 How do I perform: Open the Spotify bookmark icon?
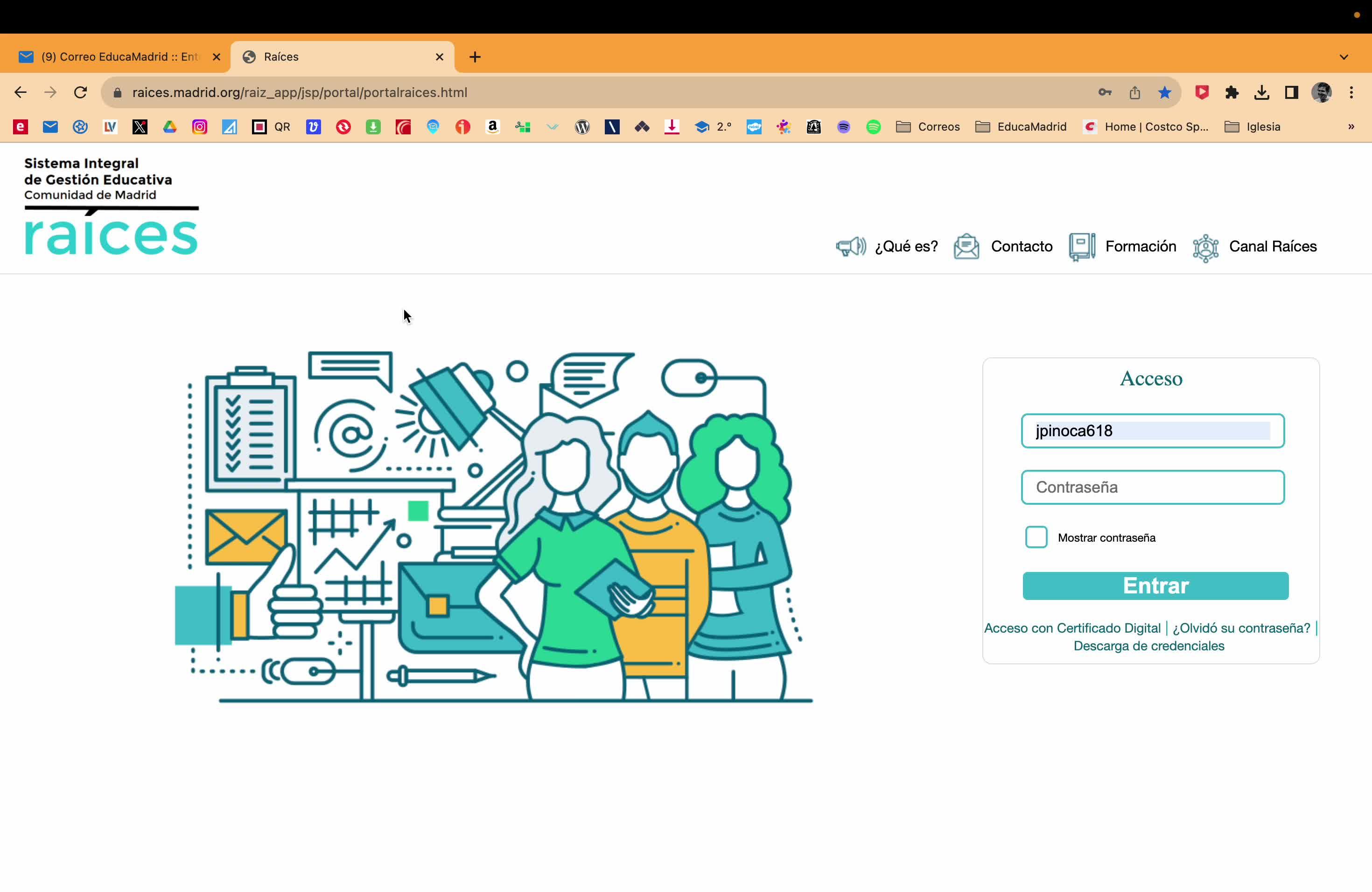[x=873, y=127]
